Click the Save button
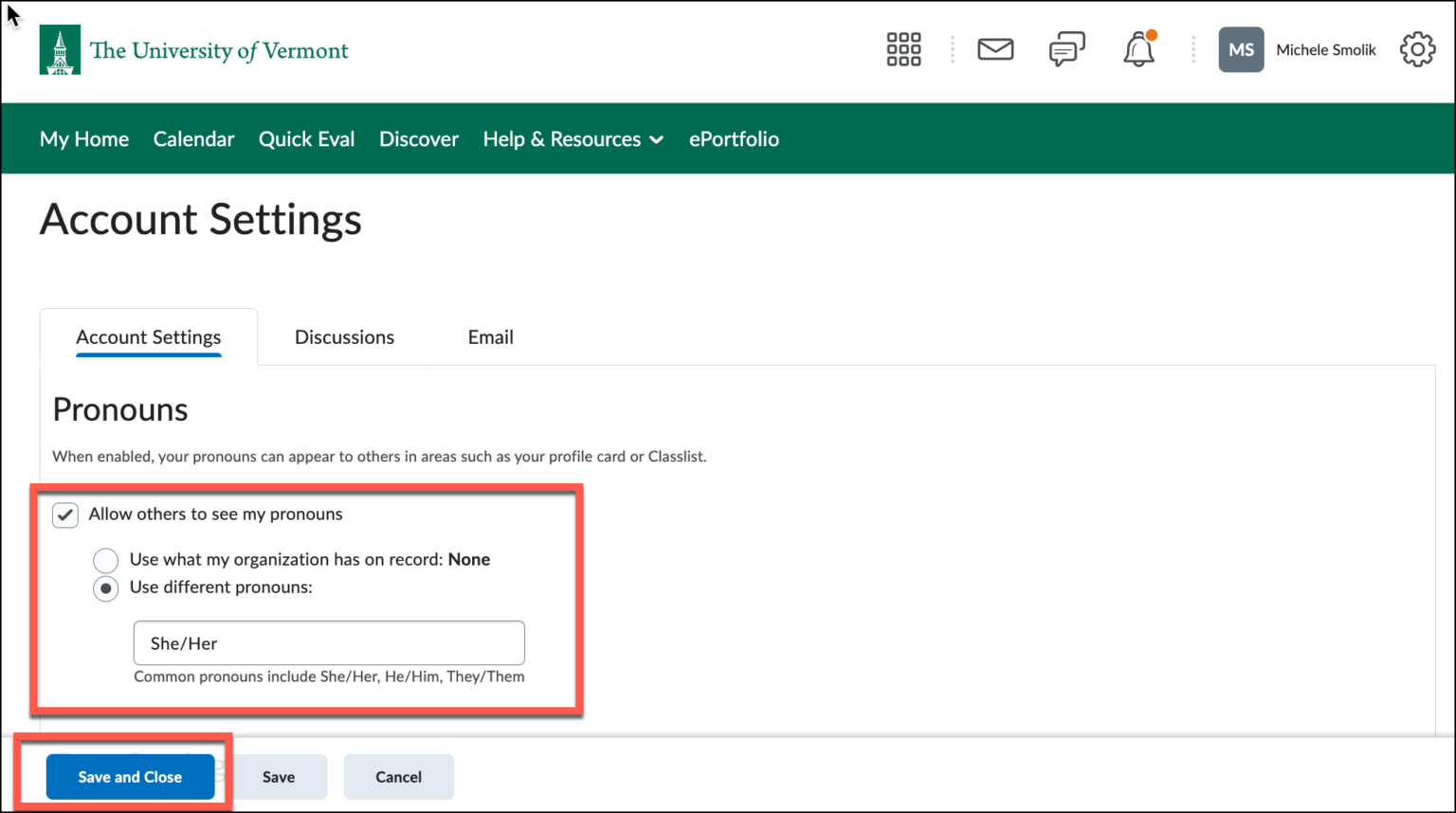1456x813 pixels. (279, 776)
